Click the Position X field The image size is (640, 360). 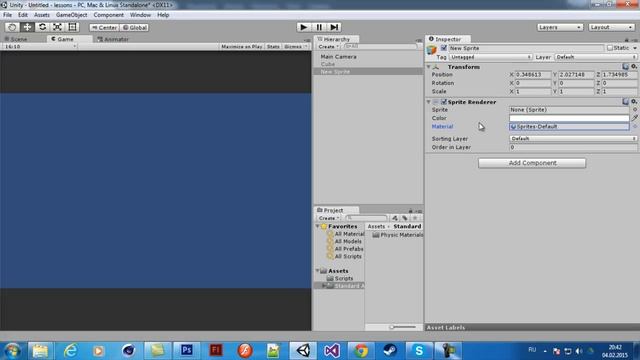point(532,75)
